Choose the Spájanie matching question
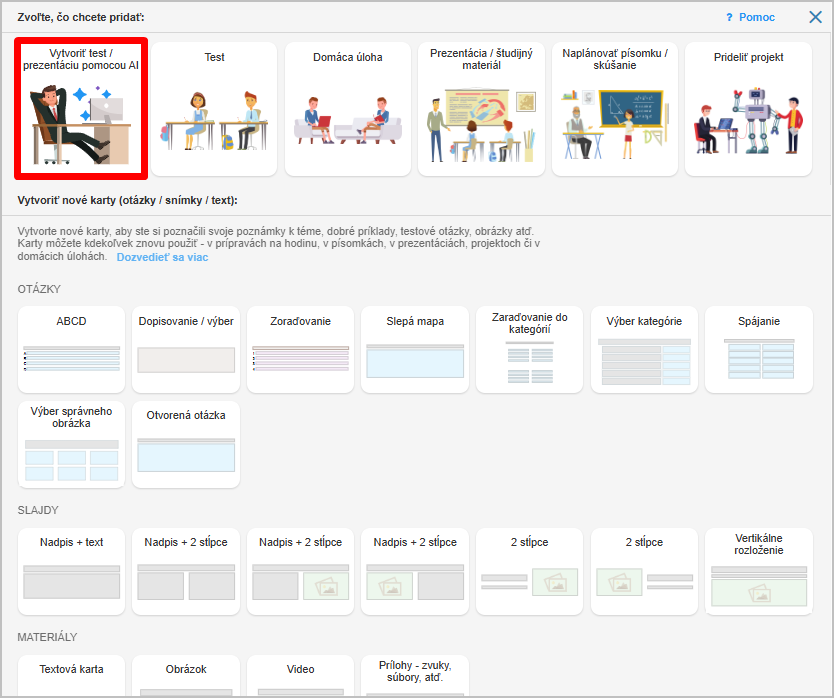The height and width of the screenshot is (698, 834). [758, 349]
